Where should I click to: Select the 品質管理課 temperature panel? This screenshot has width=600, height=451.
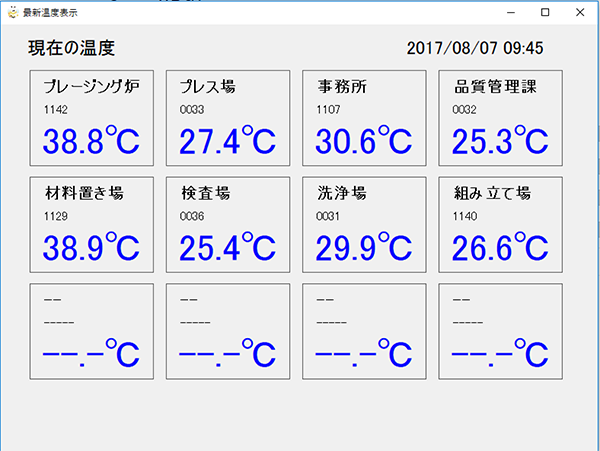point(501,118)
